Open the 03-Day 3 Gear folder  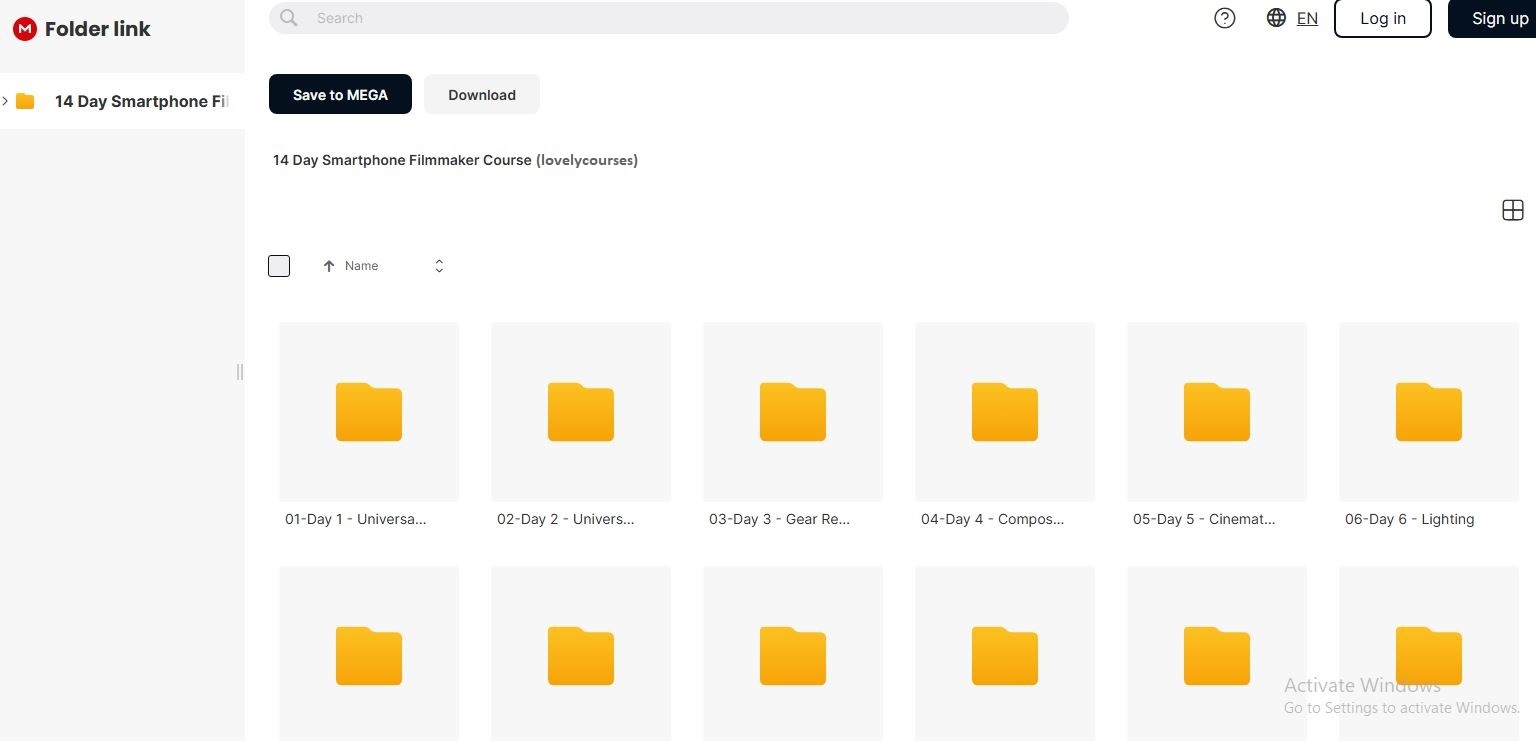pos(793,412)
